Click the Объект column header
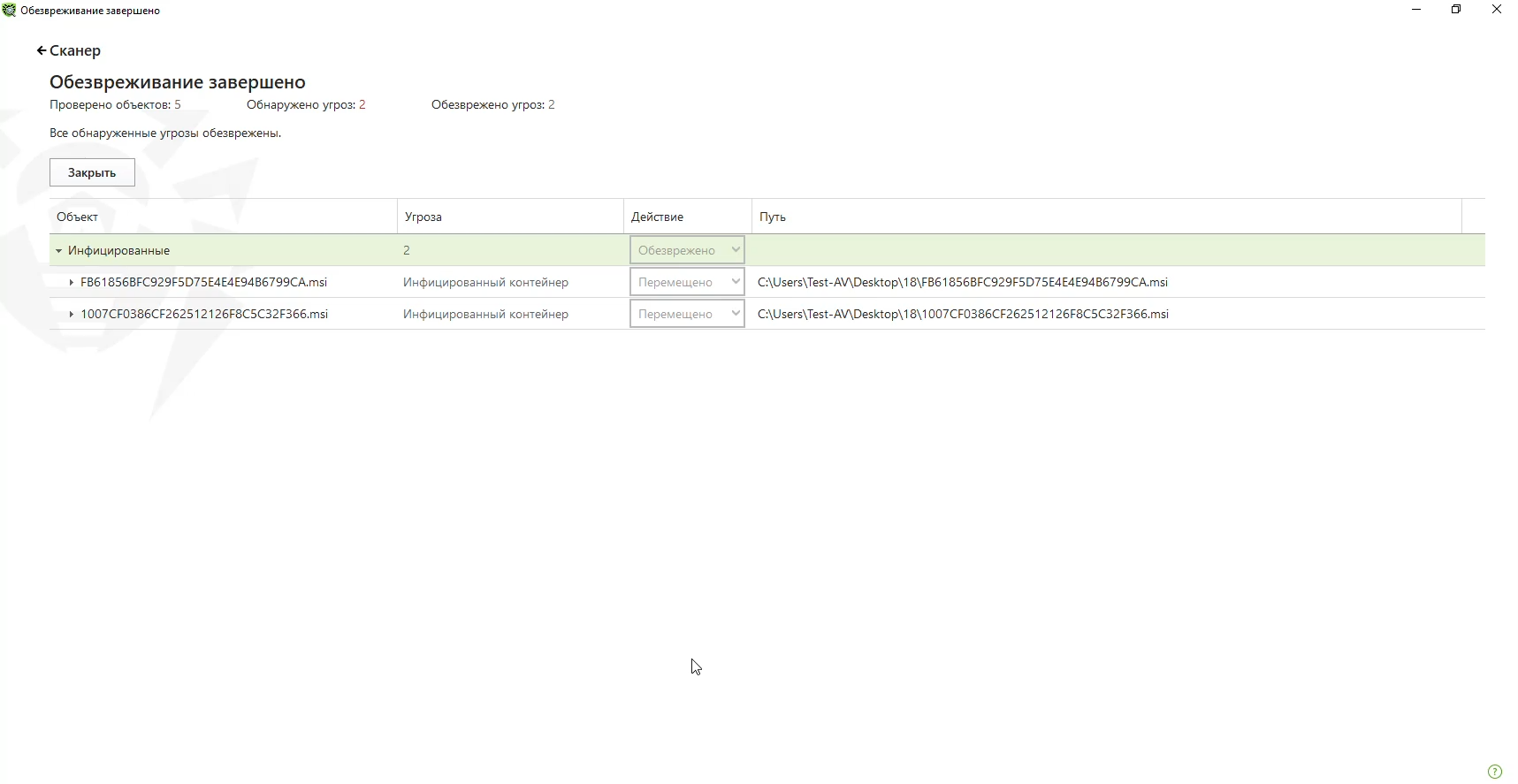Image resolution: width=1518 pixels, height=784 pixels. [223, 217]
